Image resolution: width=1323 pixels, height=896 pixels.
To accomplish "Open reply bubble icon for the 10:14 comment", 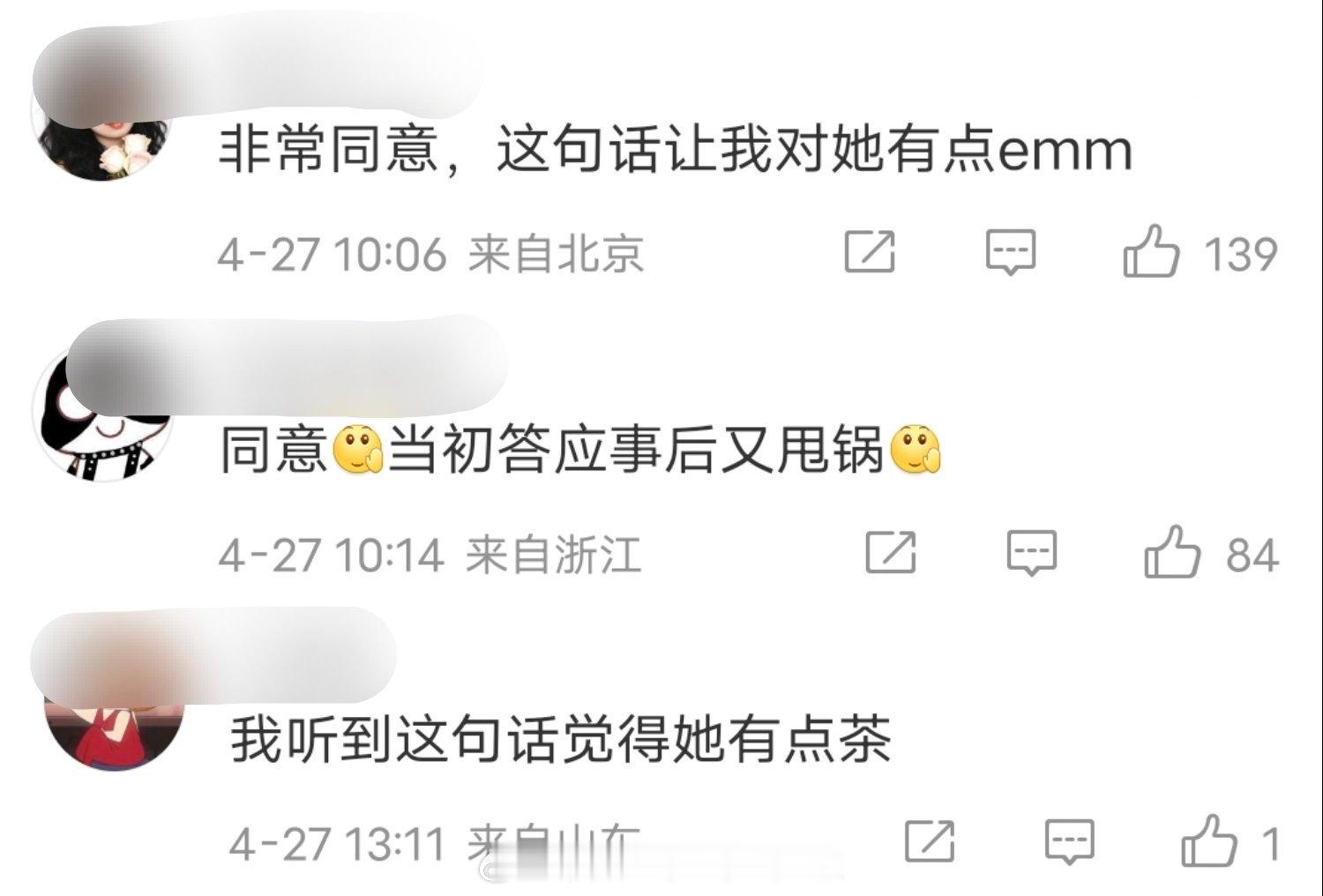I will point(1031,553).
